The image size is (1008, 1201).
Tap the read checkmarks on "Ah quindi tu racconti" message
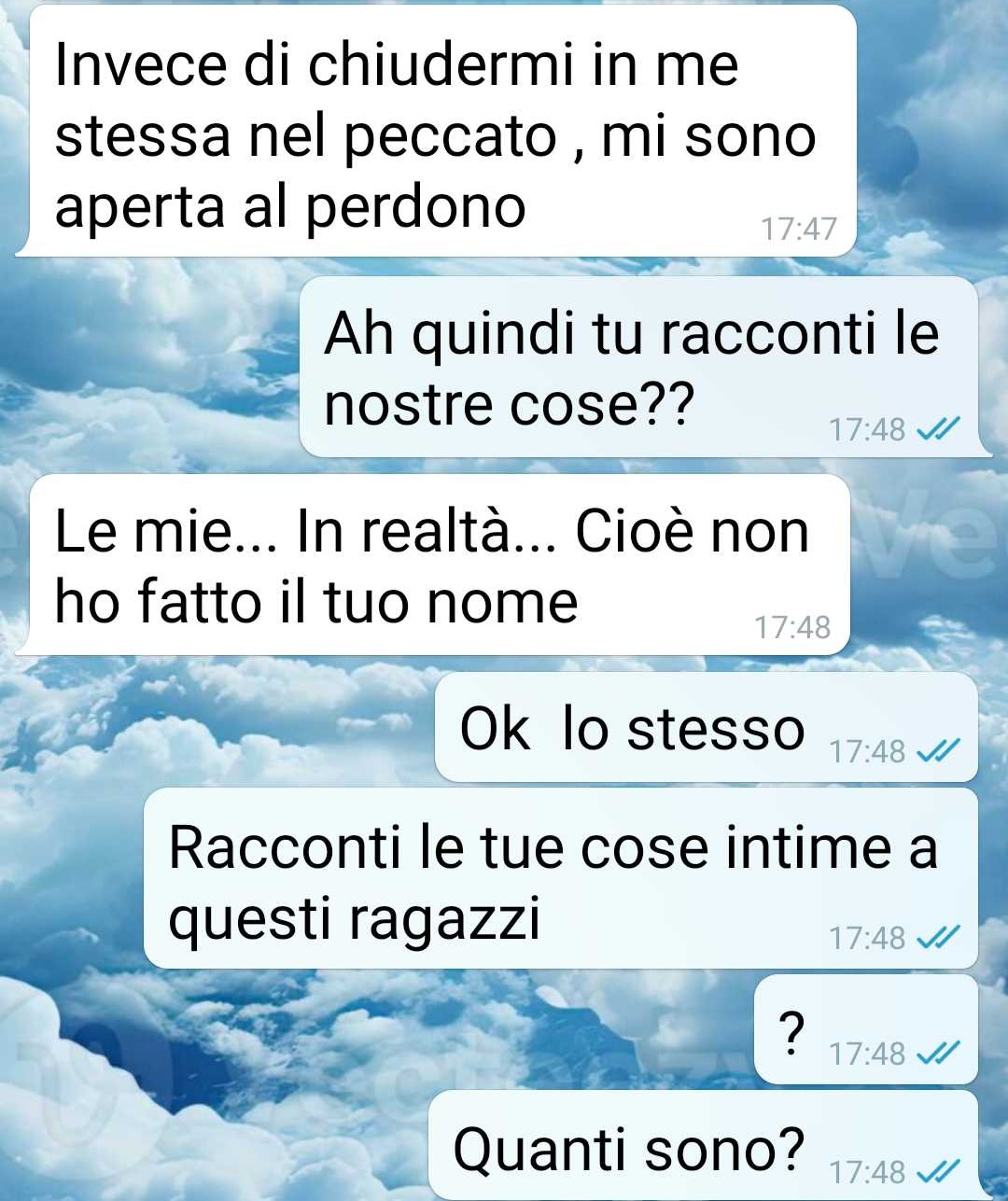point(938,429)
